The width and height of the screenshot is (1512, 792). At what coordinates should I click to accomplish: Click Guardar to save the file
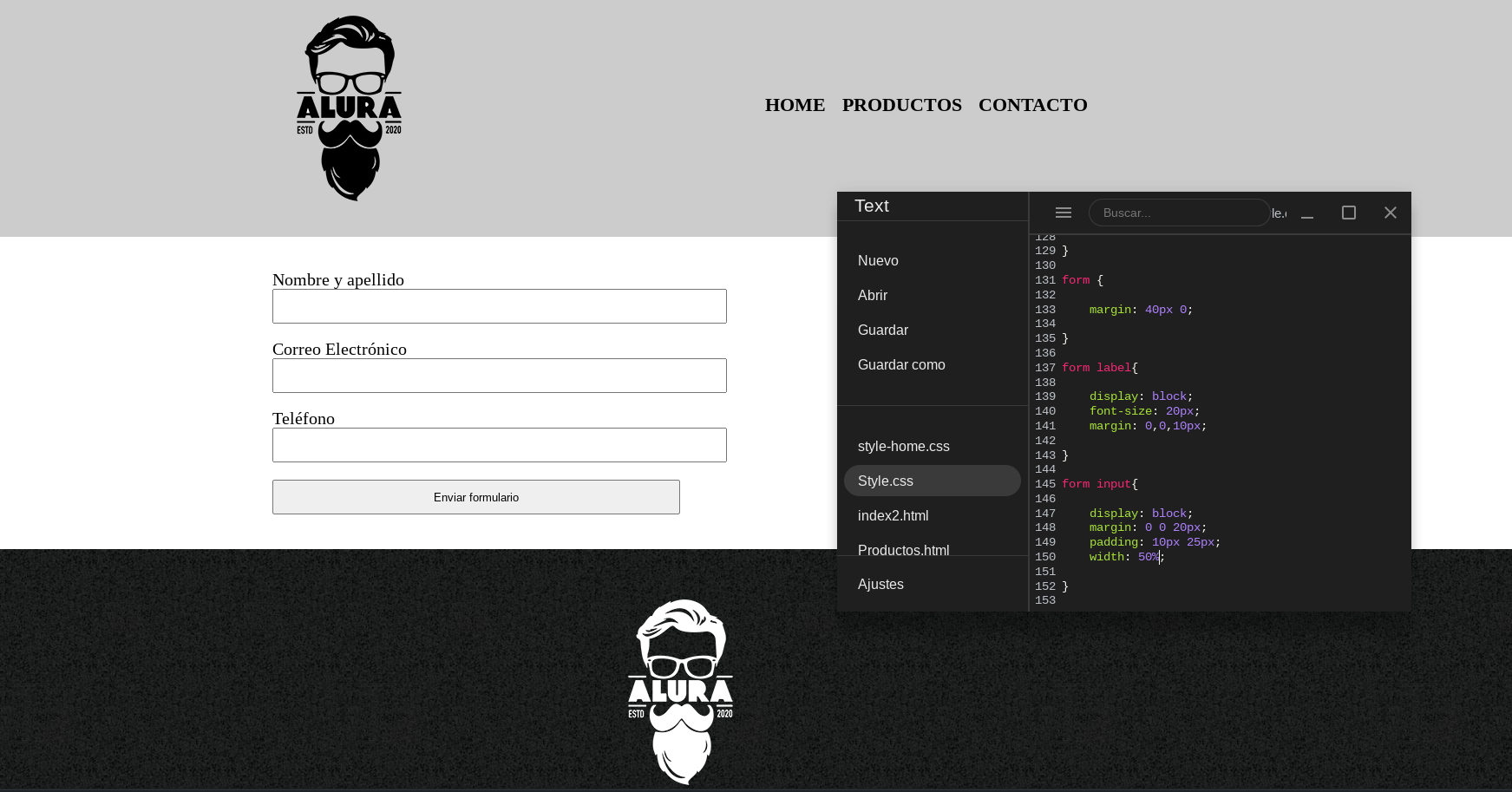click(933, 330)
